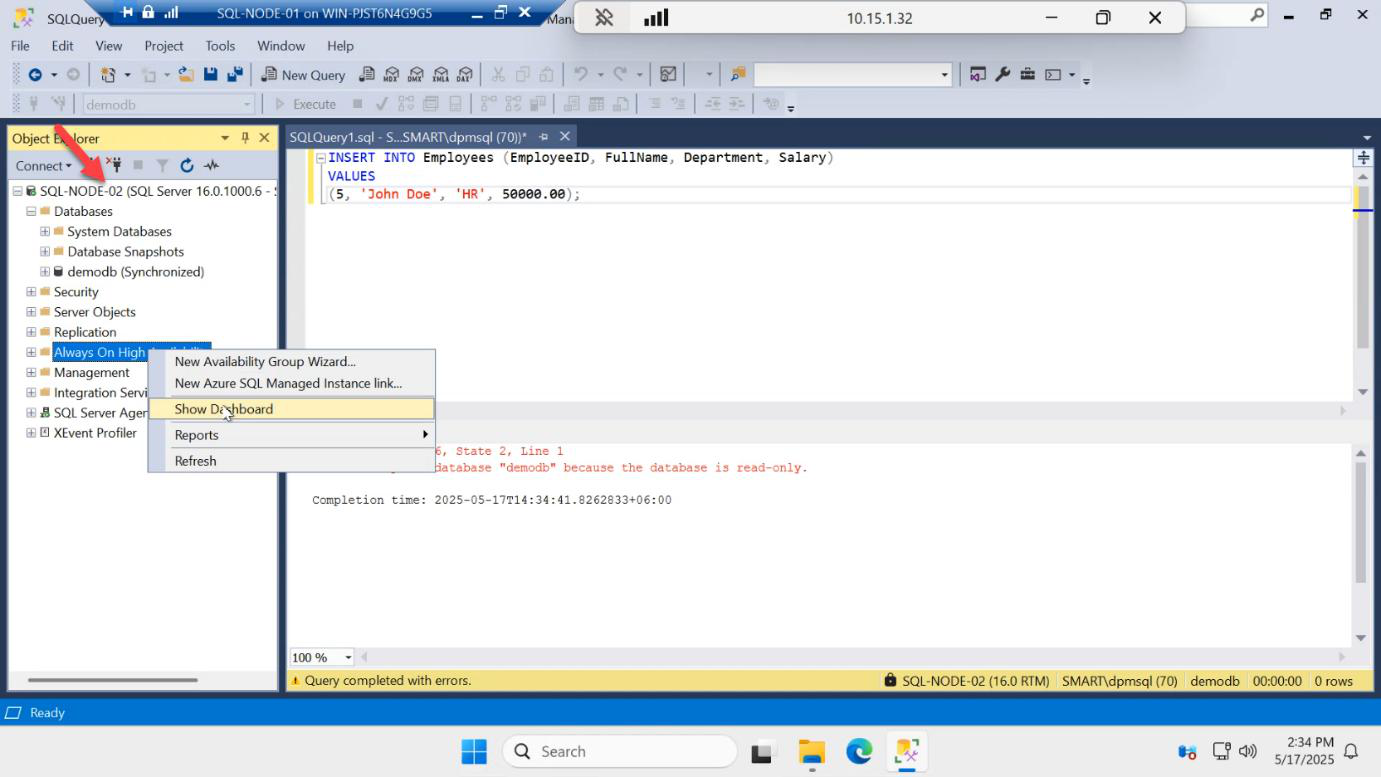1381x777 pixels.
Task: Expand the Management folder node
Action: click(31, 372)
